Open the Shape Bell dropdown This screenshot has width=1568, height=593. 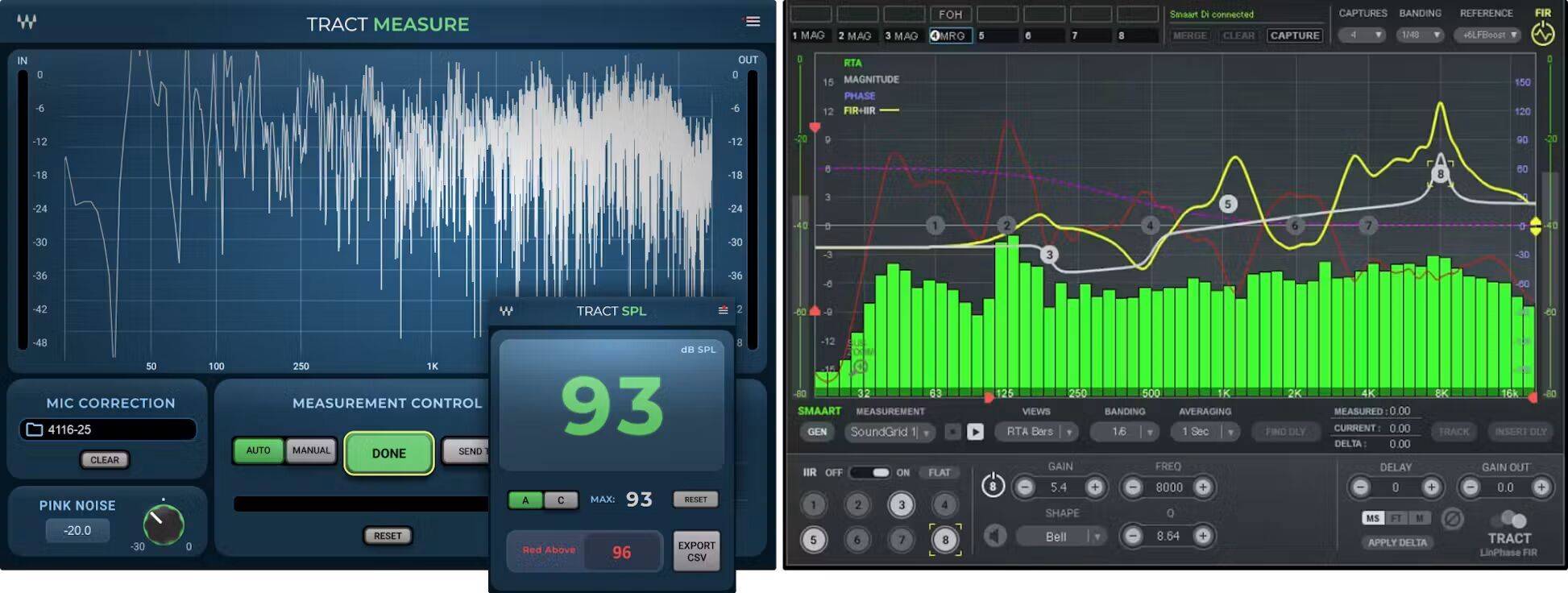tap(1064, 536)
